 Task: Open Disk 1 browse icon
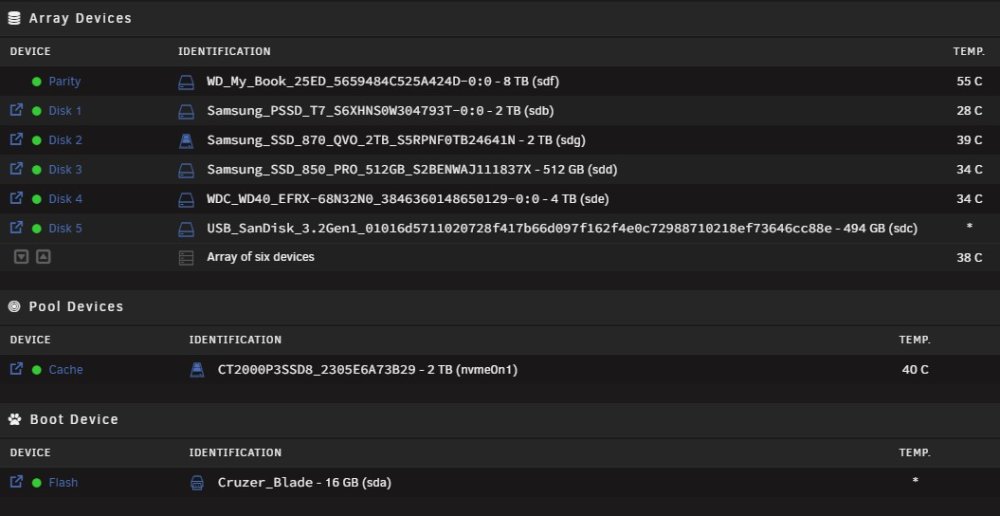click(17, 110)
